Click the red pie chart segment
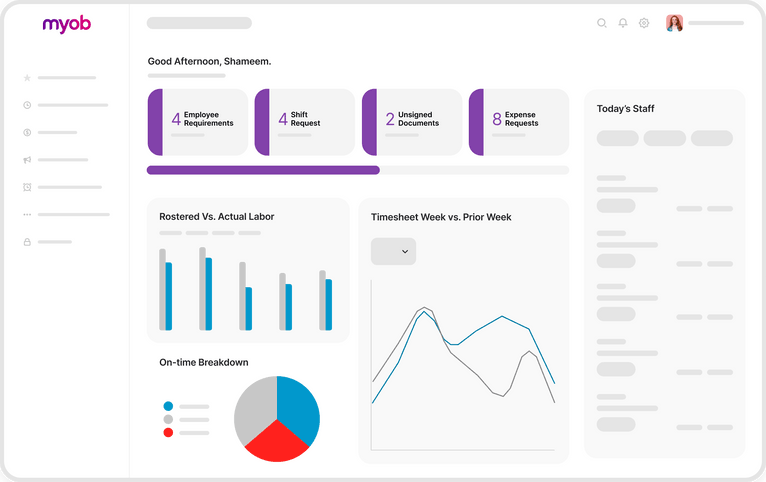This screenshot has height=482, width=766. coord(276,444)
